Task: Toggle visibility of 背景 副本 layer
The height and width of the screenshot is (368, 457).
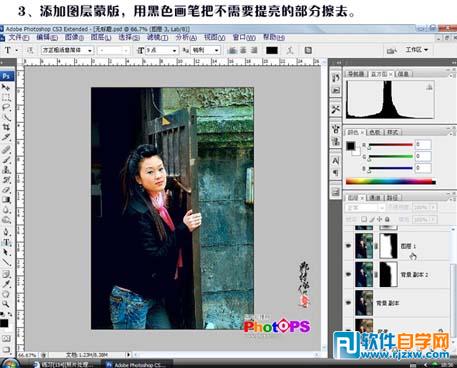Action: (x=349, y=303)
